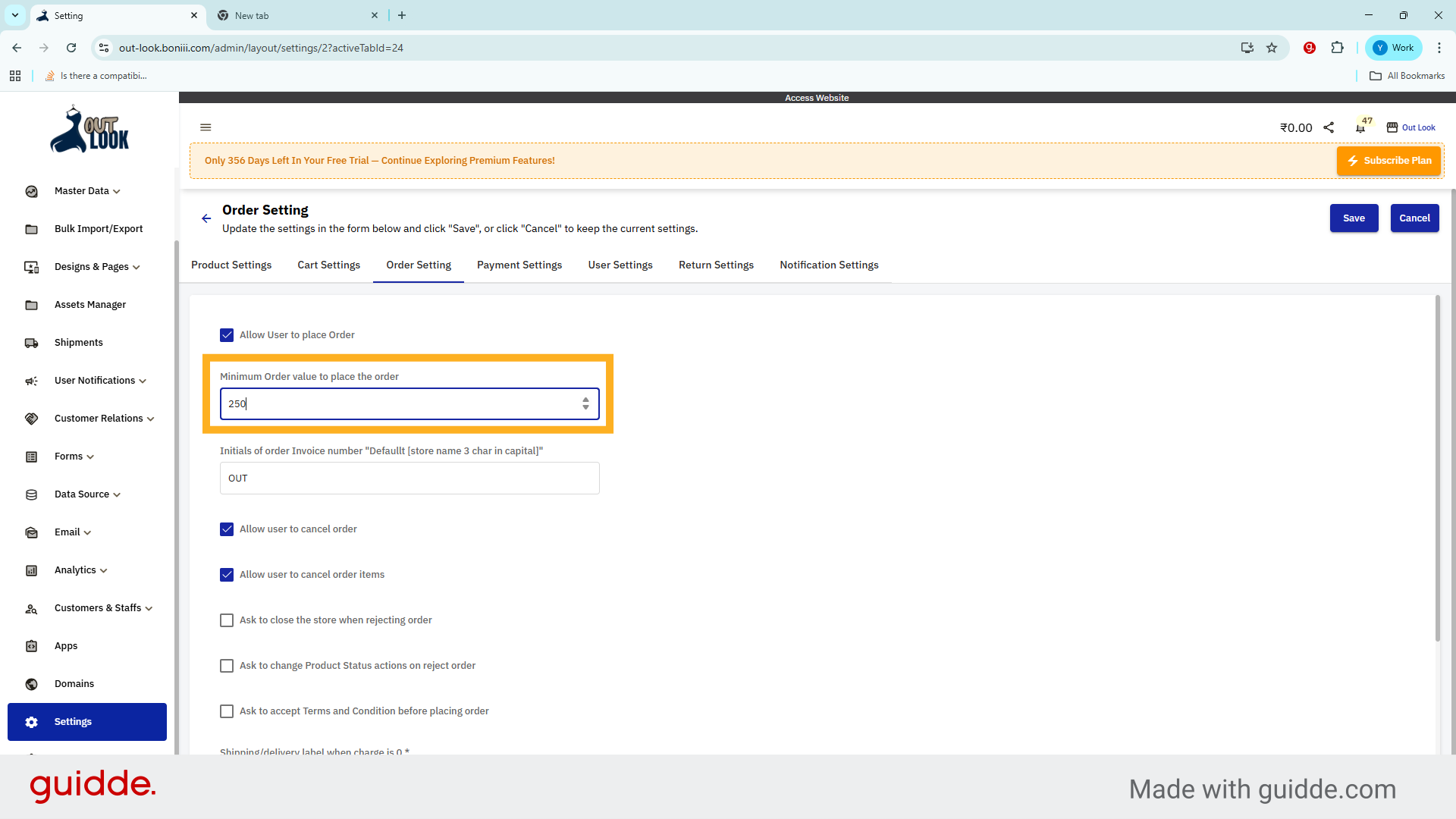Screen dimensions: 1456x819
Task: Expand the Email menu
Action: [x=87, y=532]
